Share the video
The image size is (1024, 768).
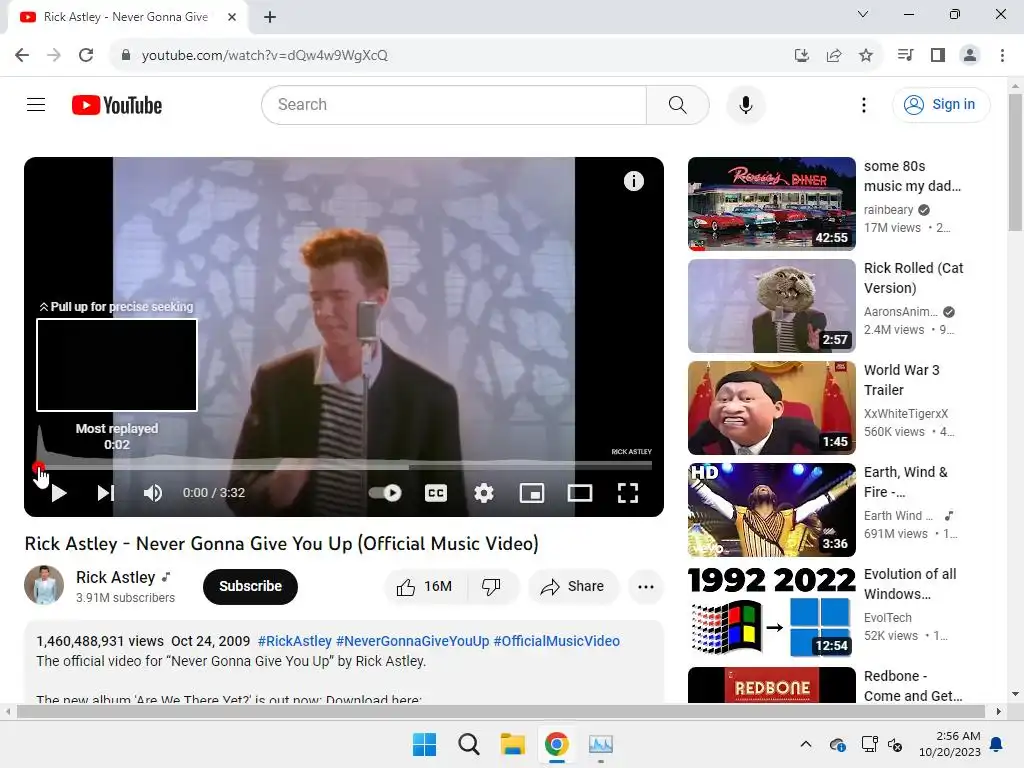tap(573, 586)
